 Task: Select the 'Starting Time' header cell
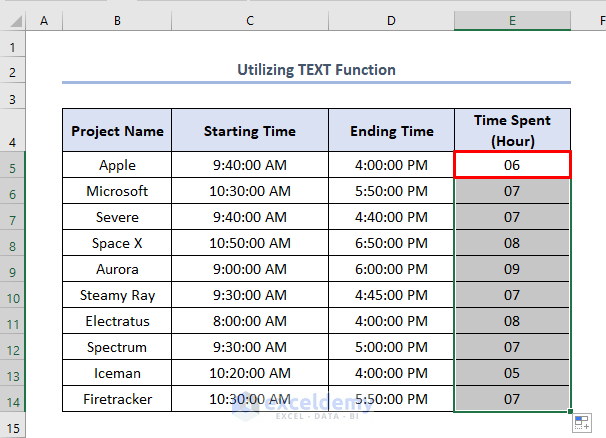250,131
